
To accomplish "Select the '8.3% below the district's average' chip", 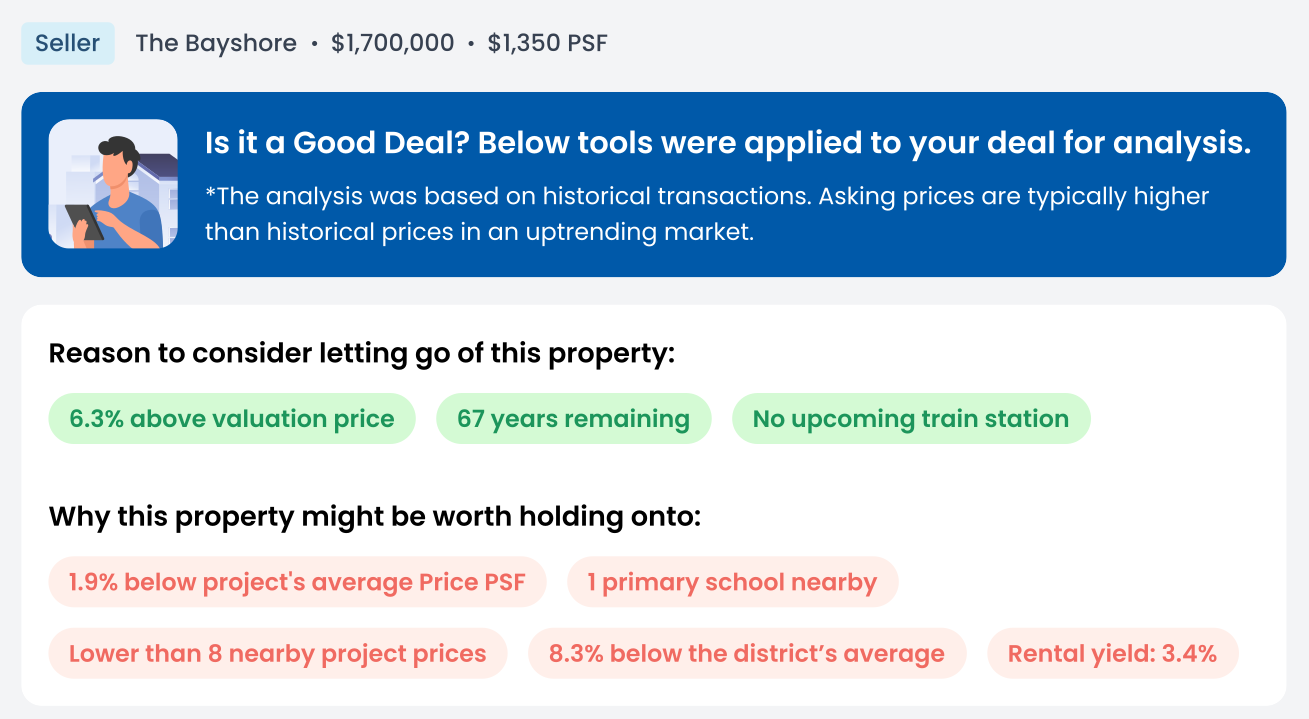I will [x=746, y=655].
